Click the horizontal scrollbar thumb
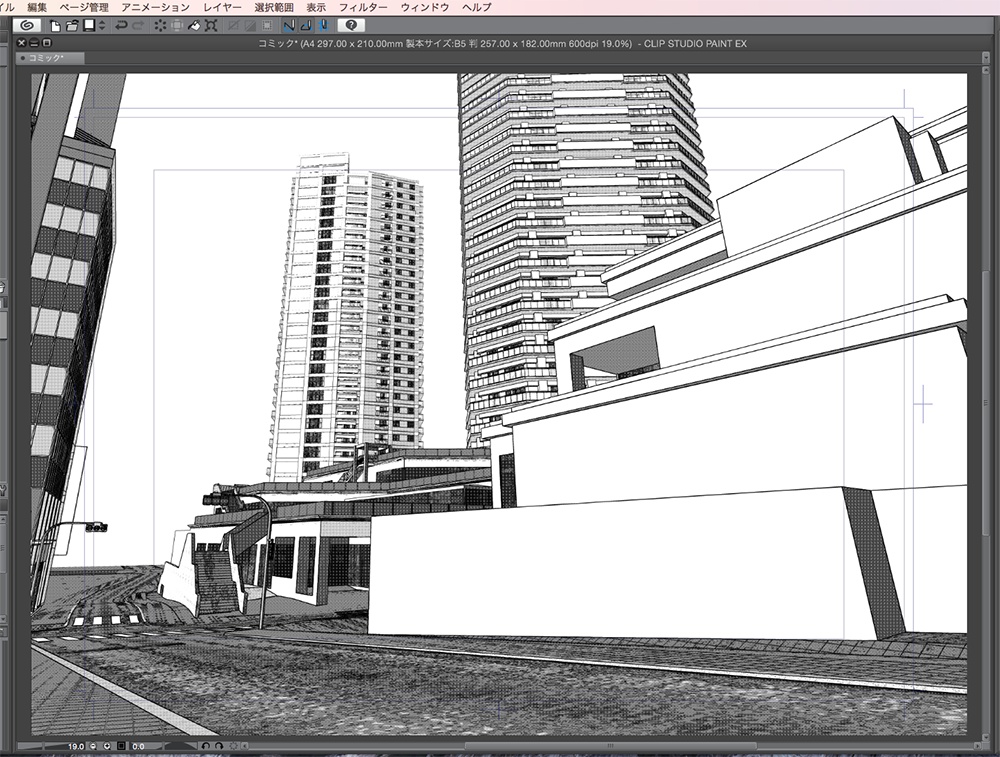This screenshot has width=1000, height=757. point(610,746)
